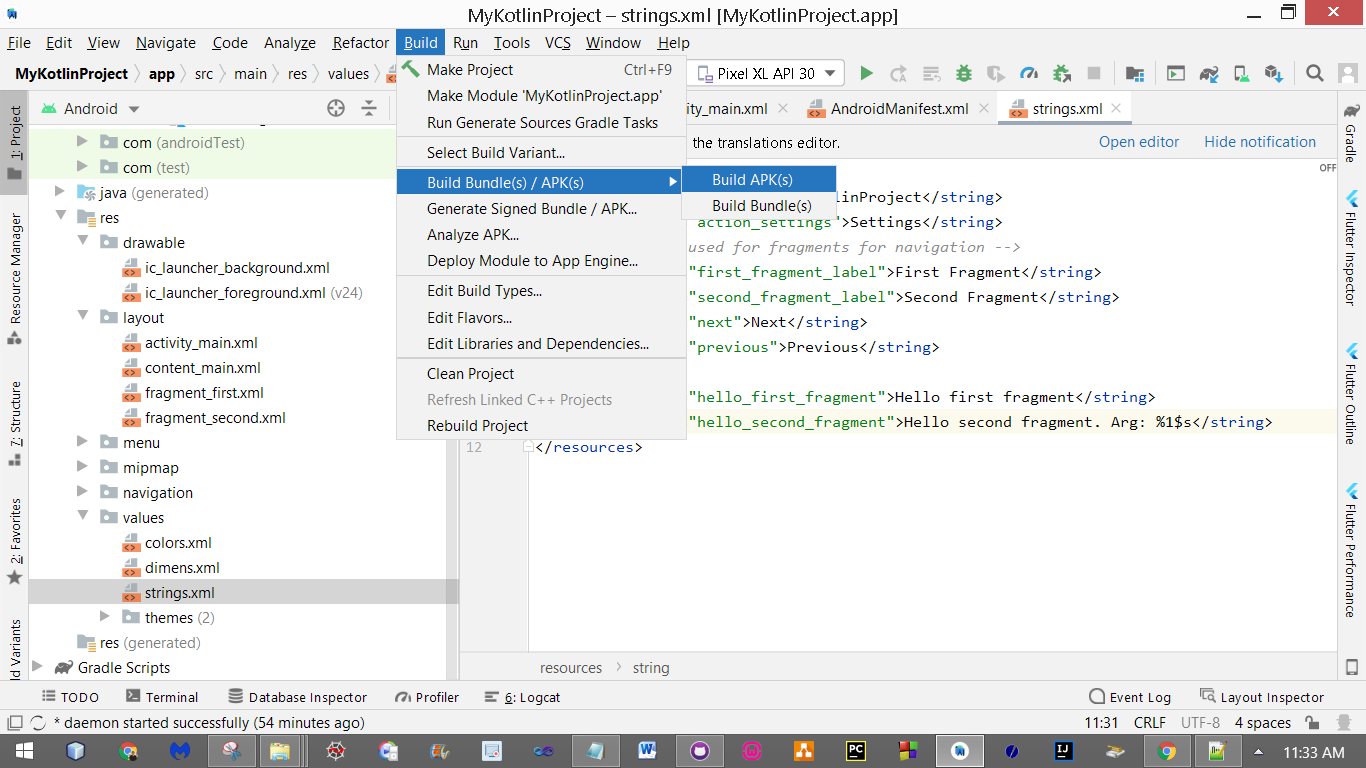Toggle tool window quick access square in status bar
Screen dimensions: 1366x768
click(14, 723)
